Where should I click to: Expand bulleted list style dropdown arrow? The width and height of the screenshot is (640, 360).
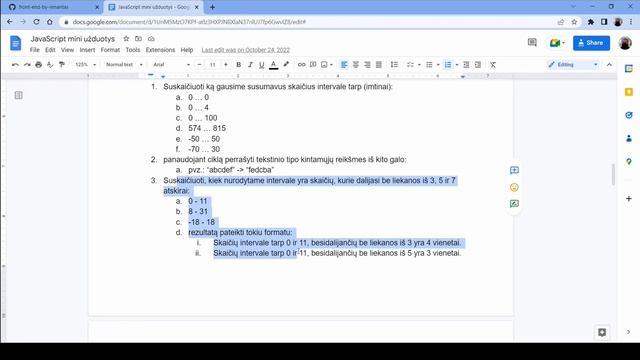tap(438, 64)
